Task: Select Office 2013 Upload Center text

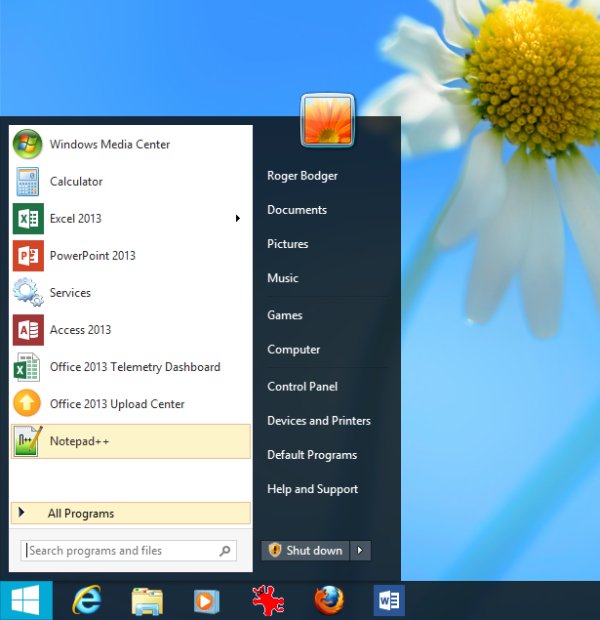Action: coord(117,404)
